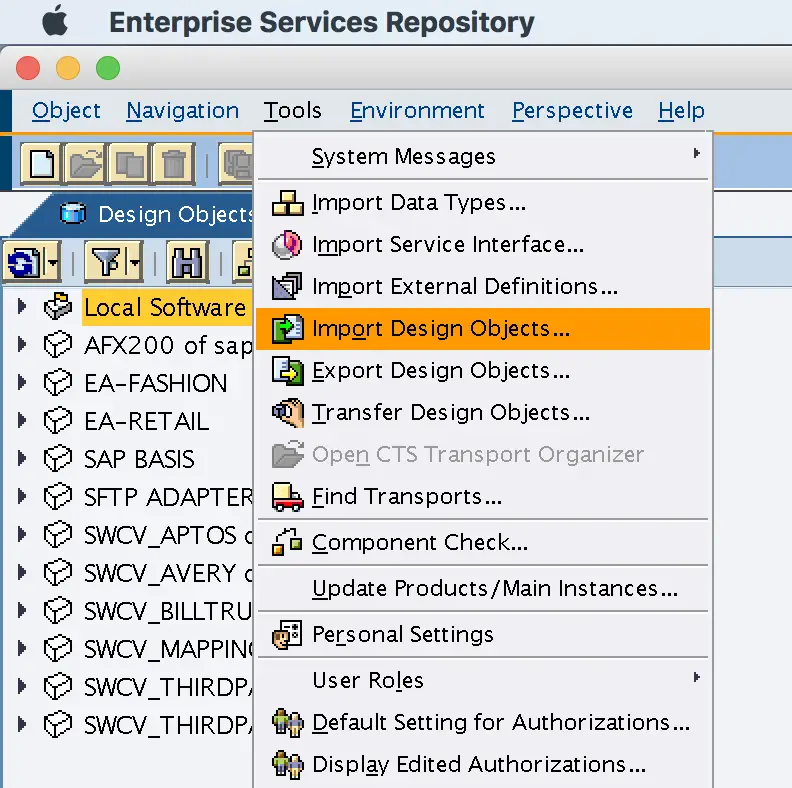
Task: Open the System Messages submenu arrow
Action: point(697,153)
